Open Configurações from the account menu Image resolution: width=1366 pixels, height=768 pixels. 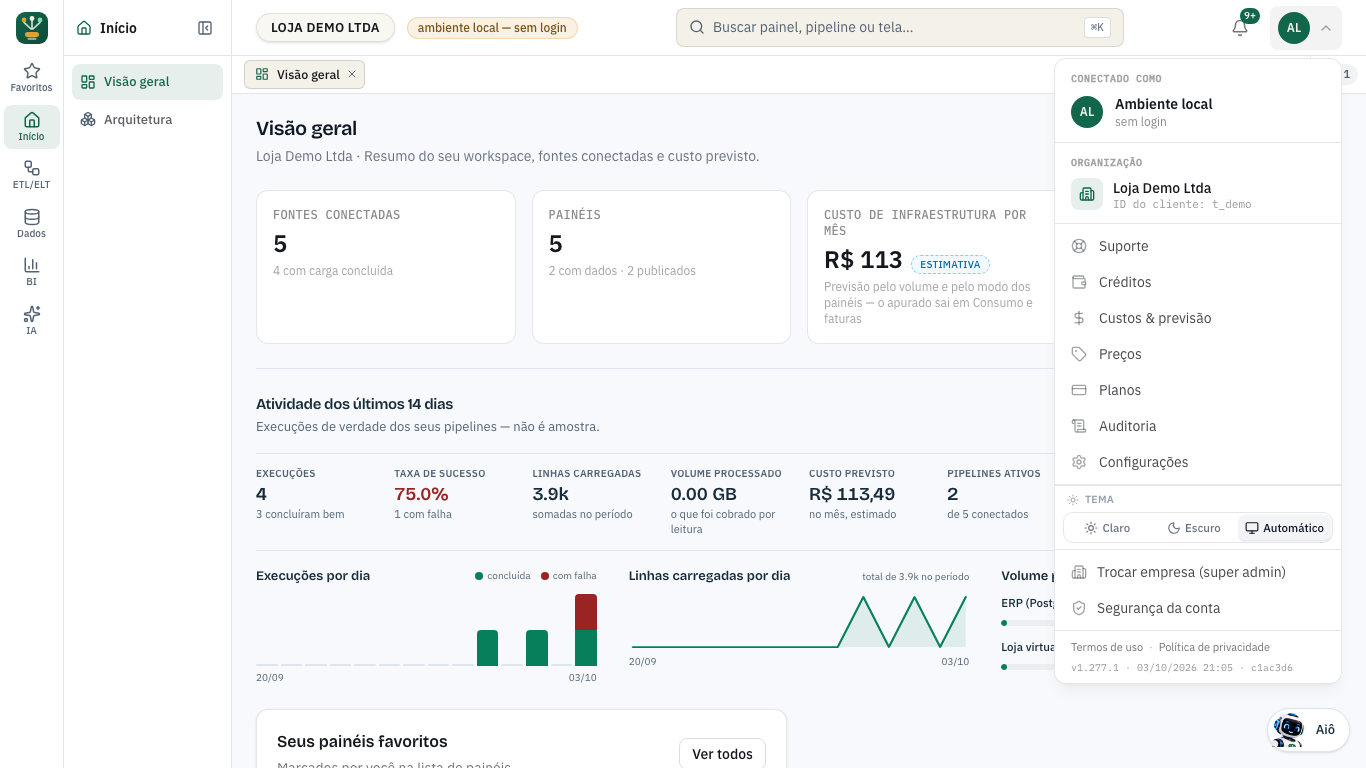pyautogui.click(x=1198, y=462)
